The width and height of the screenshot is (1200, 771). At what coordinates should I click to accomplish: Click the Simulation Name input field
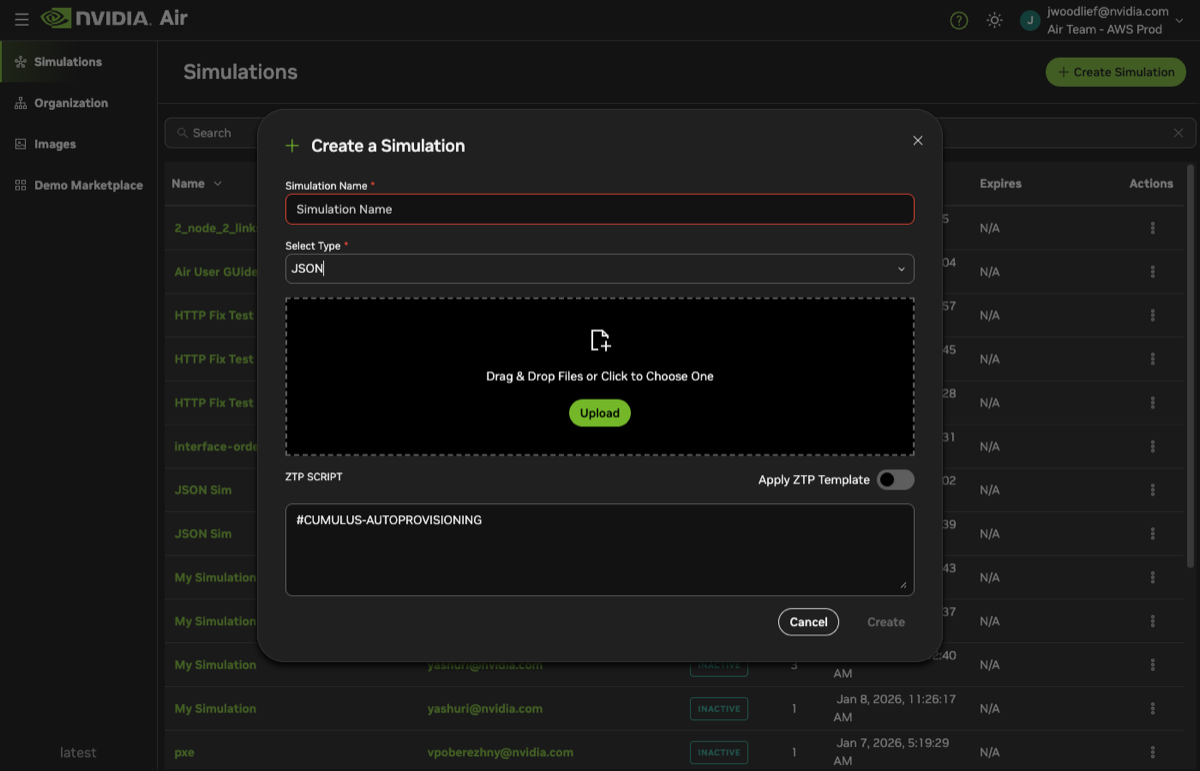pyautogui.click(x=600, y=209)
